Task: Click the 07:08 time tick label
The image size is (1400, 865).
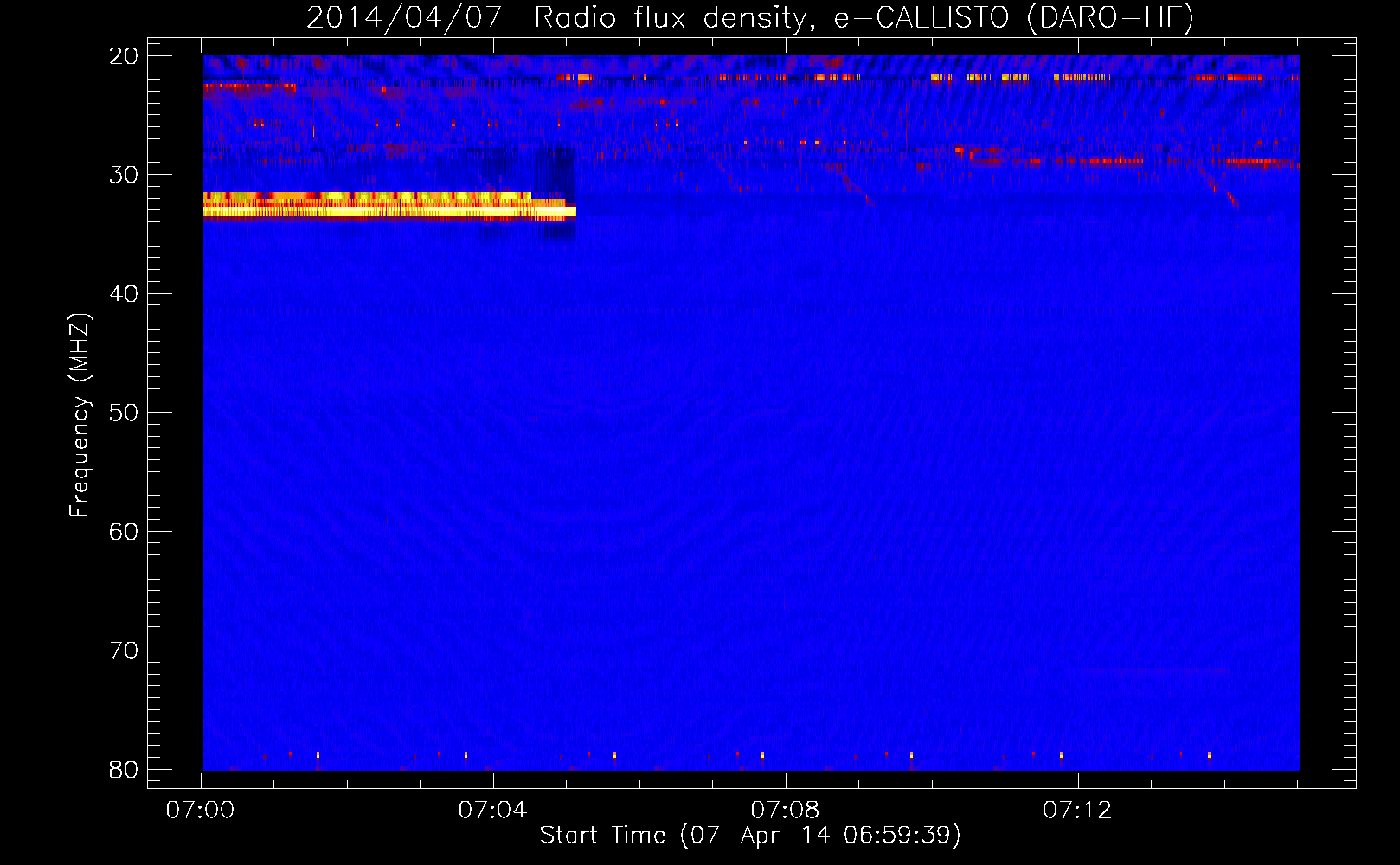Action: (785, 810)
